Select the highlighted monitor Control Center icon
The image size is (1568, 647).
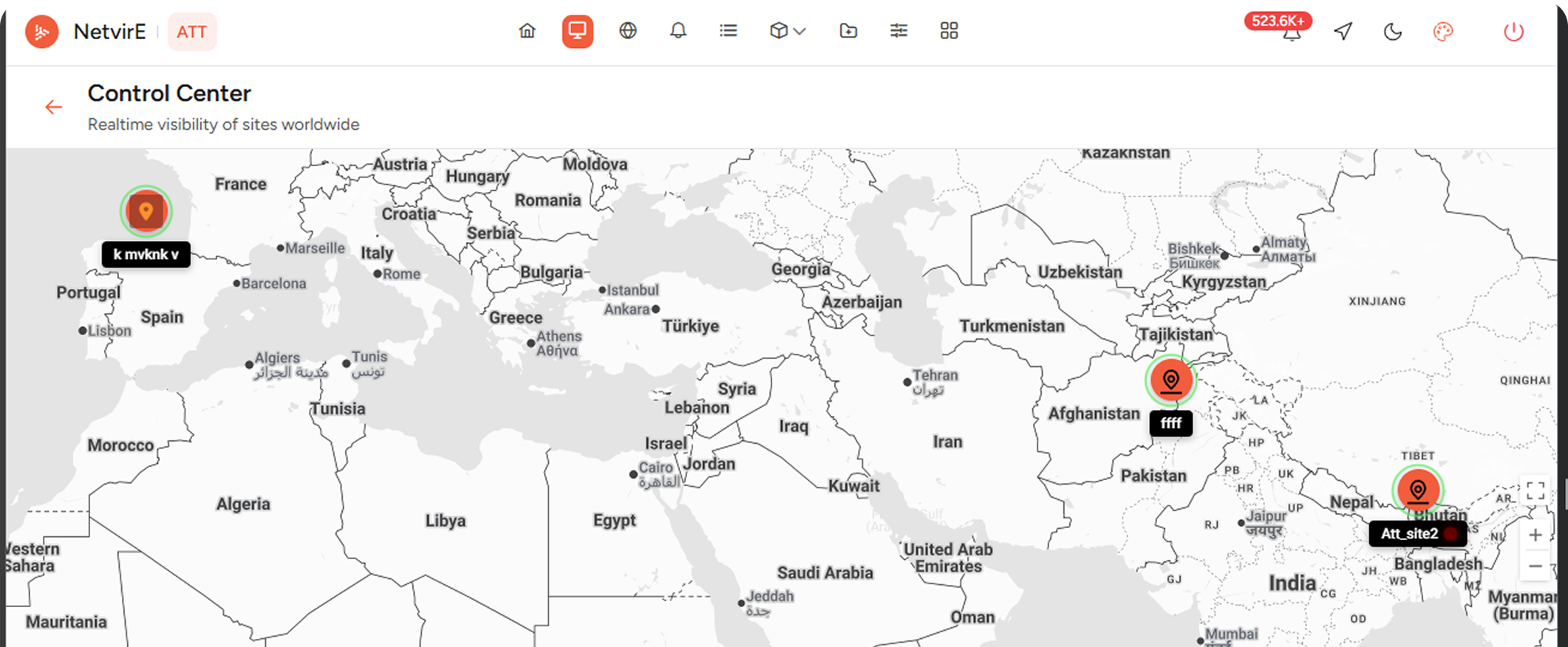pos(577,31)
